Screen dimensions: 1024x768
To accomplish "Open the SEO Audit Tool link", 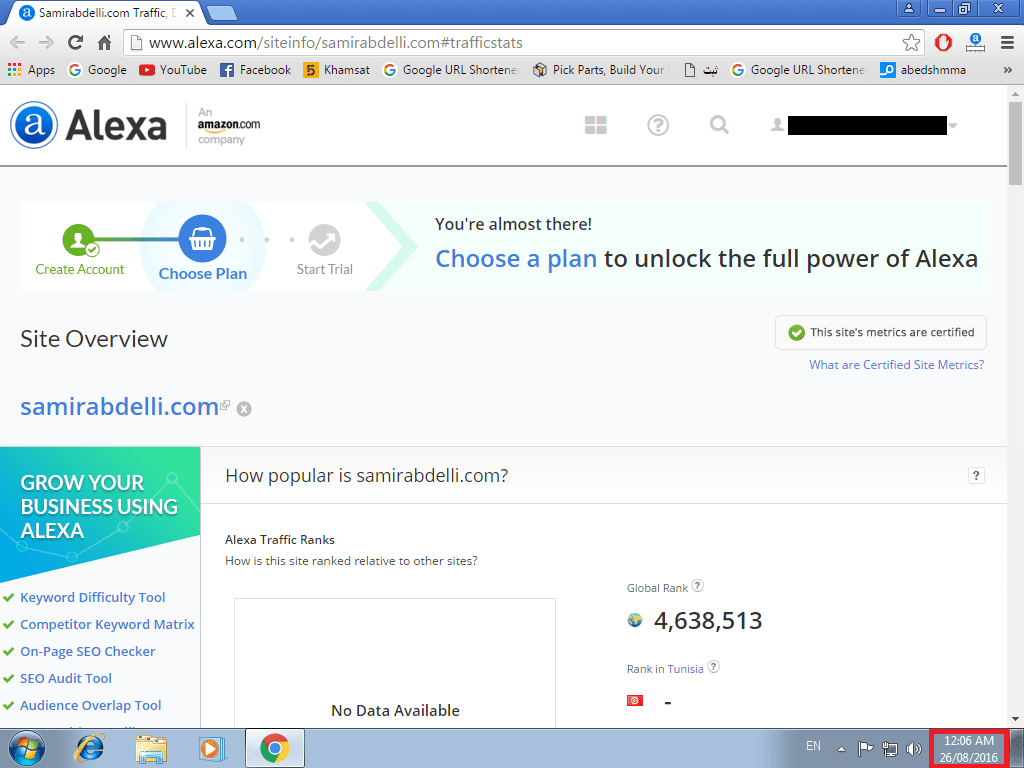I will pos(65,679).
